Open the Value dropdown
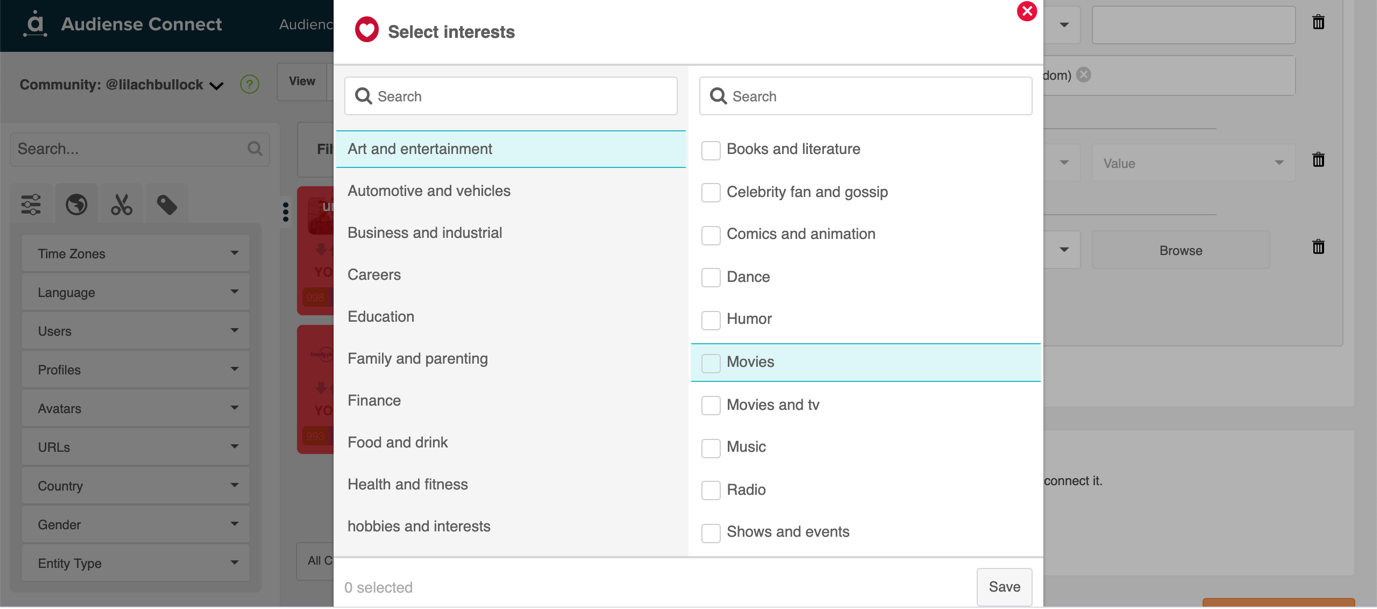 pyautogui.click(x=1192, y=163)
